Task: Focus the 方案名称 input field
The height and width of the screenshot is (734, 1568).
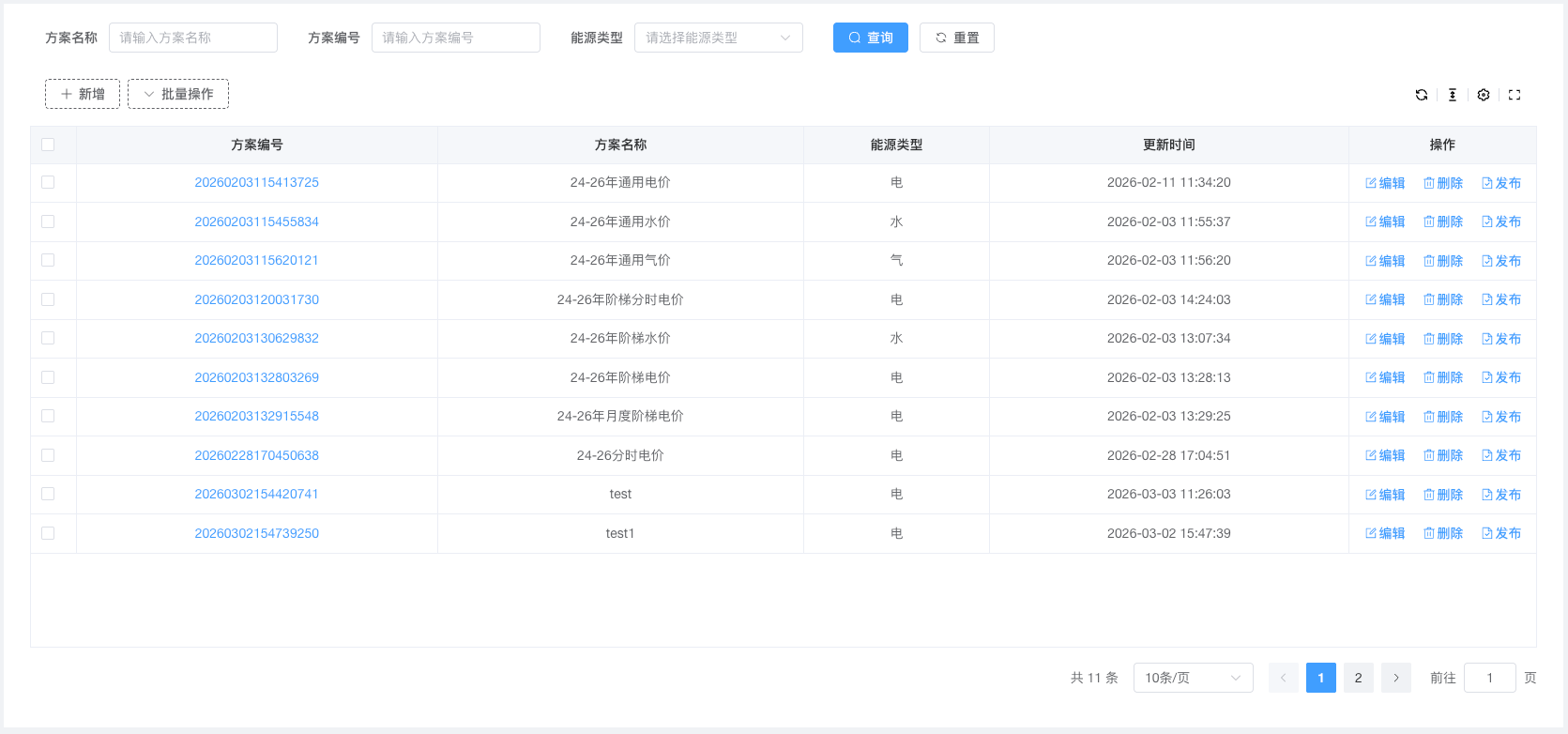Action: point(193,38)
